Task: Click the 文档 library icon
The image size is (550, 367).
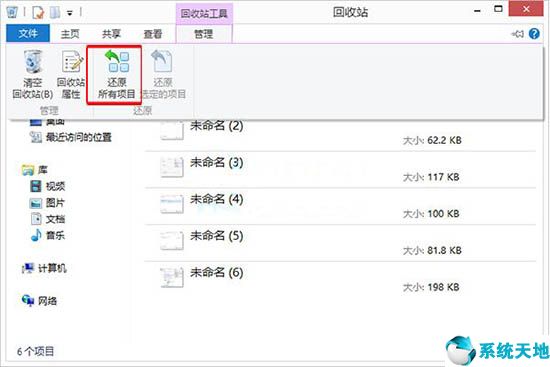Action: (36, 219)
